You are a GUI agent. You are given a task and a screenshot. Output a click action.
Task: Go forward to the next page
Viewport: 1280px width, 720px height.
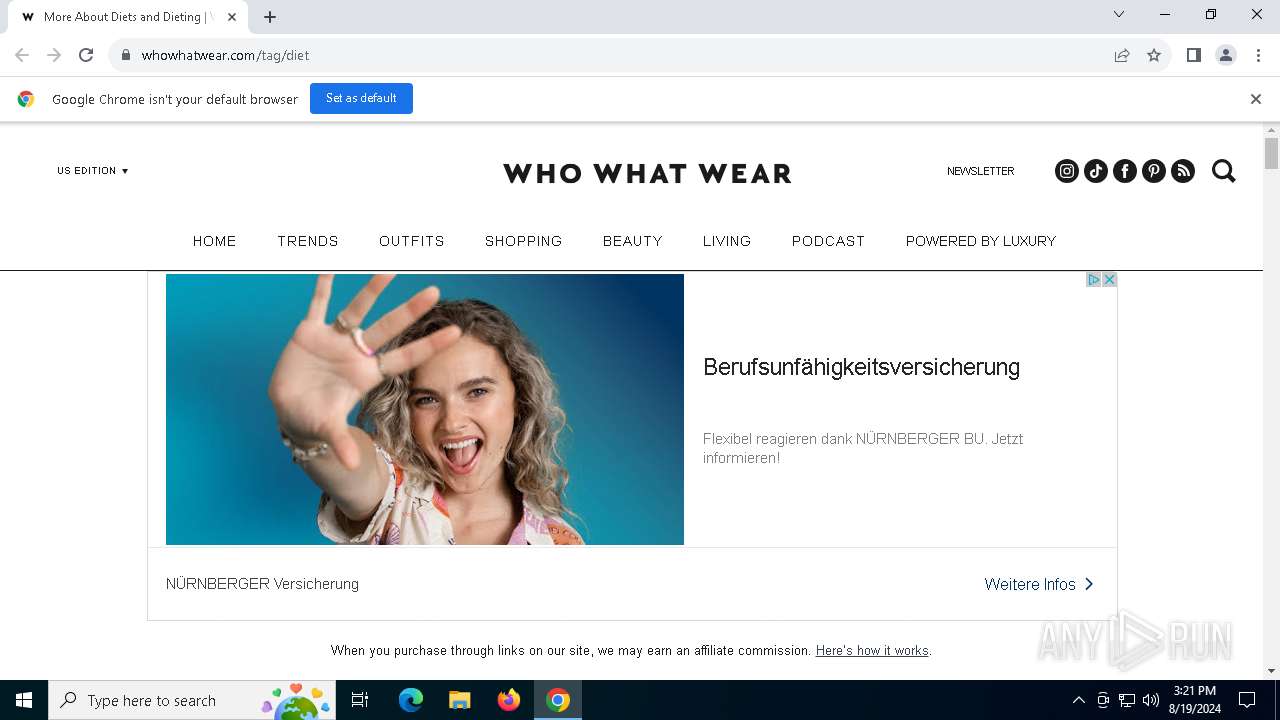[x=54, y=55]
